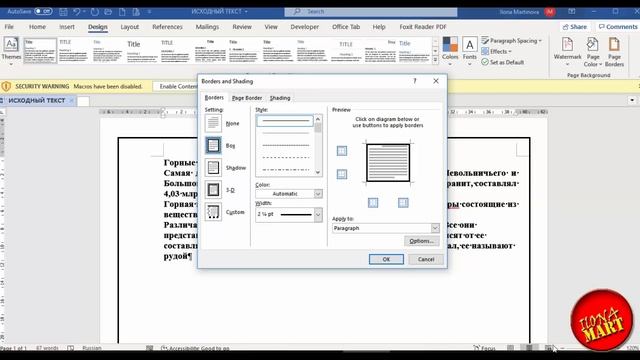
Task: Open the File menu
Action: tap(9, 27)
